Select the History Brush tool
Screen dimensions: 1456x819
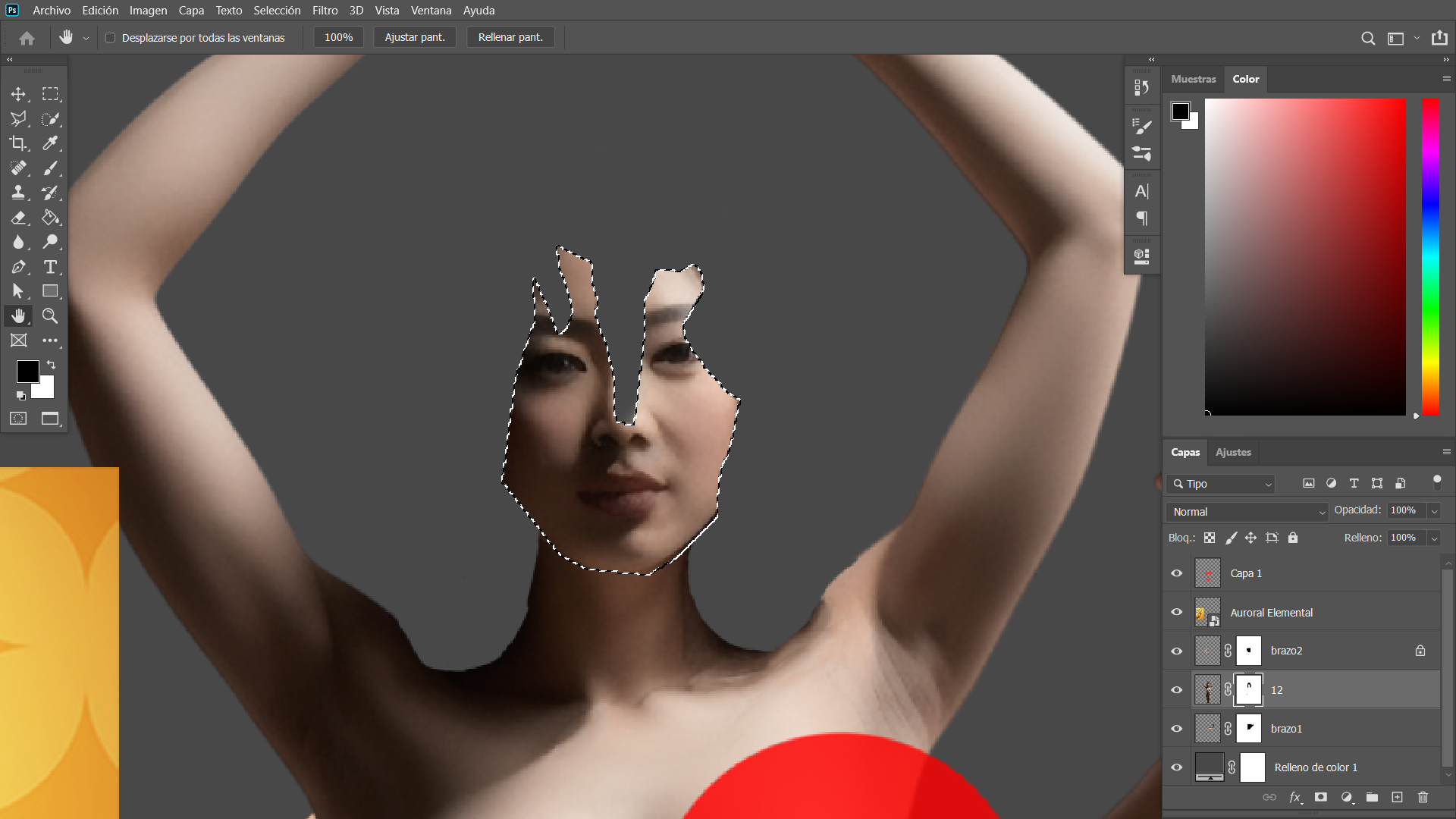(50, 193)
